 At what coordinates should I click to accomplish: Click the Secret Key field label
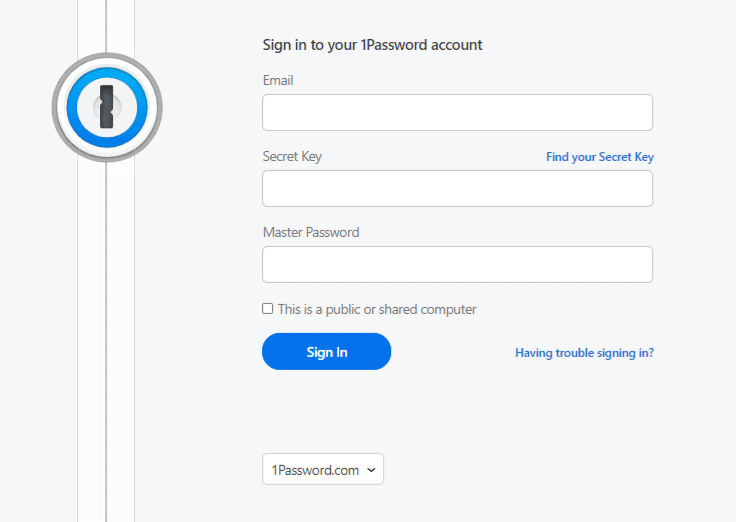(292, 156)
